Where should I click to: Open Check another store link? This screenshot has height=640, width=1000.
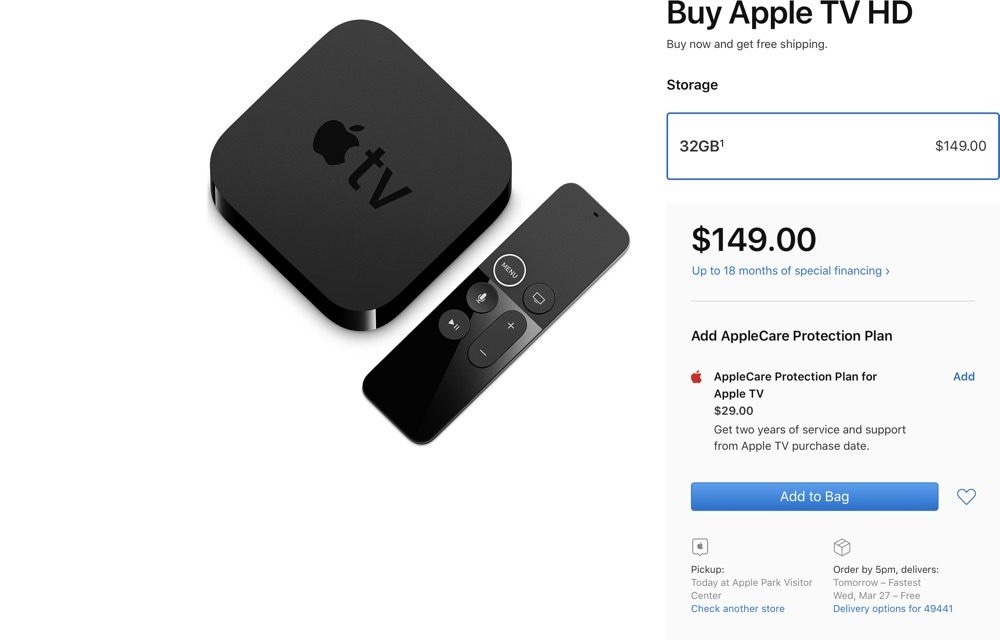[x=738, y=609]
